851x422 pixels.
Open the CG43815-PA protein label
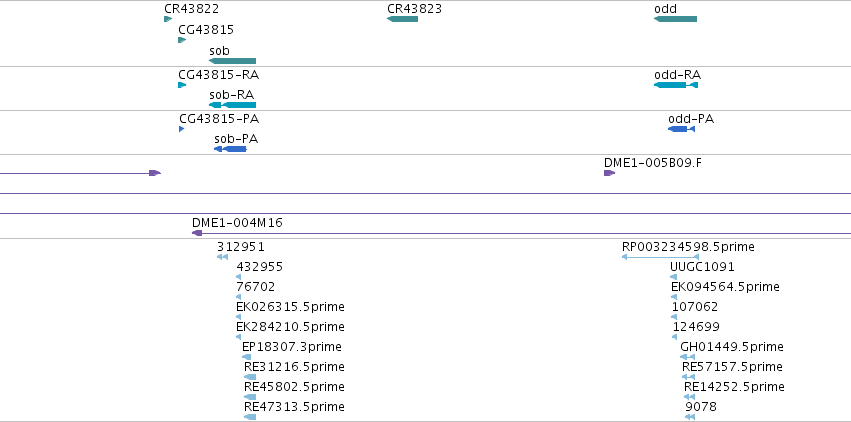tap(219, 119)
